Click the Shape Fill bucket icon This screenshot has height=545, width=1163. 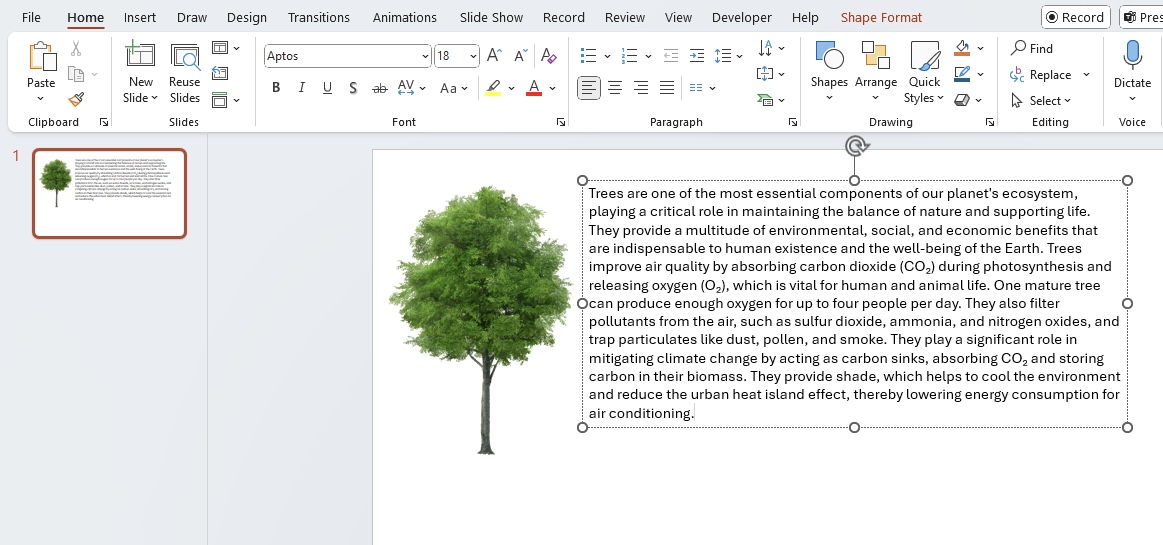[x=962, y=48]
